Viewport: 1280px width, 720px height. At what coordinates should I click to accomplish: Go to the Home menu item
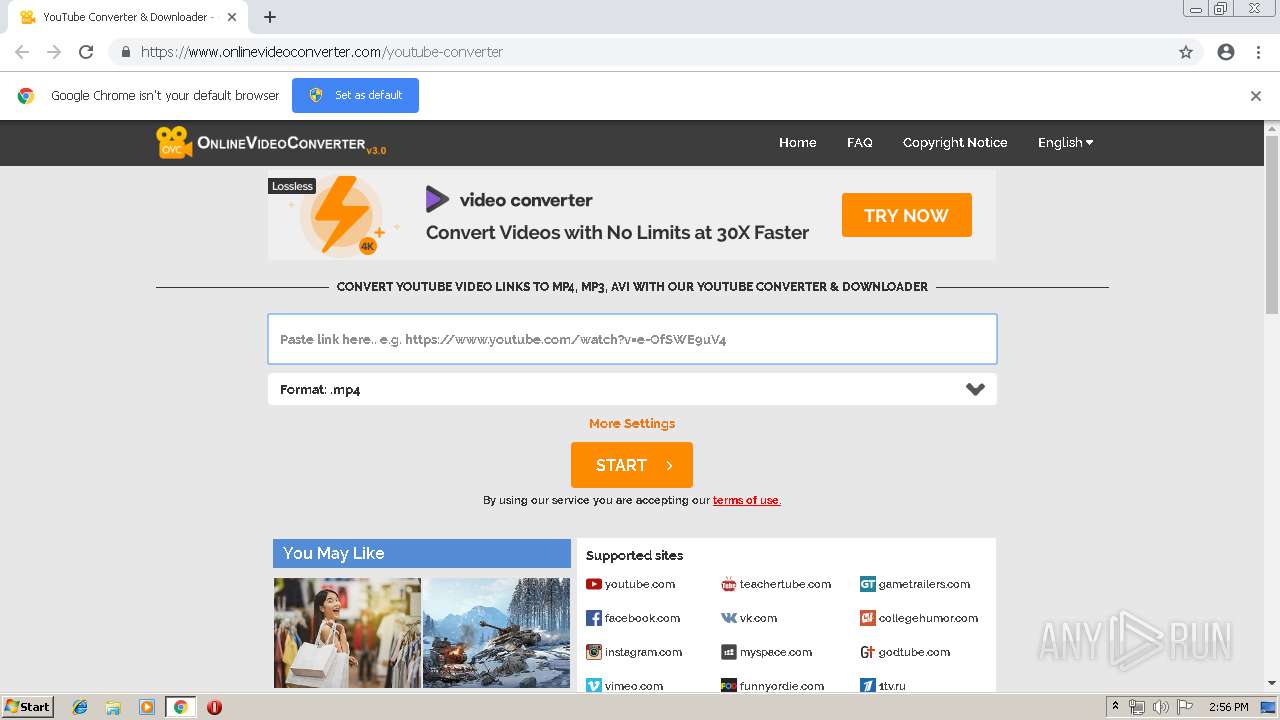[797, 143]
